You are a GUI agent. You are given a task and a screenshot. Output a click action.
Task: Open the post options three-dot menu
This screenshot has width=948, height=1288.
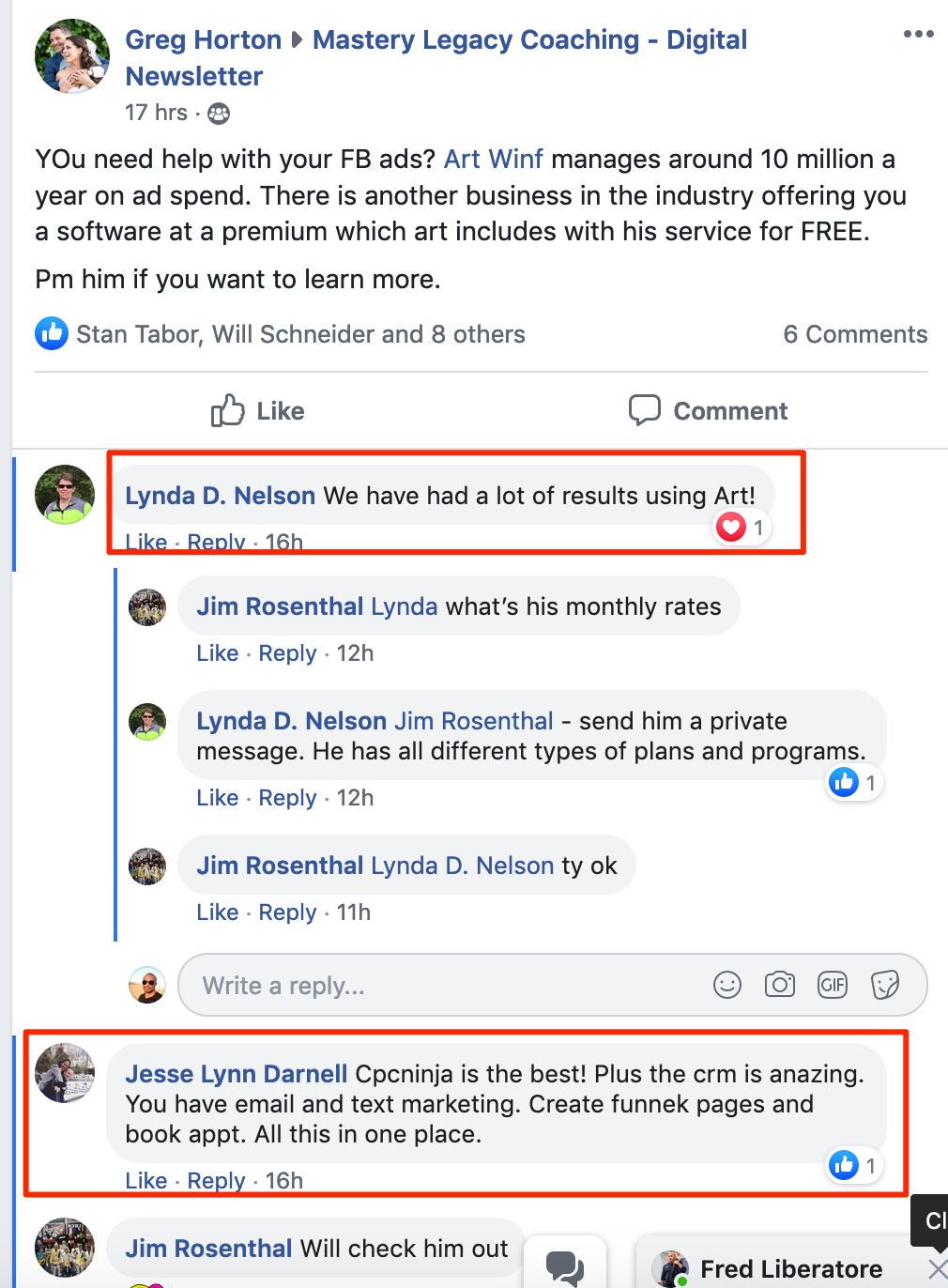click(x=918, y=34)
